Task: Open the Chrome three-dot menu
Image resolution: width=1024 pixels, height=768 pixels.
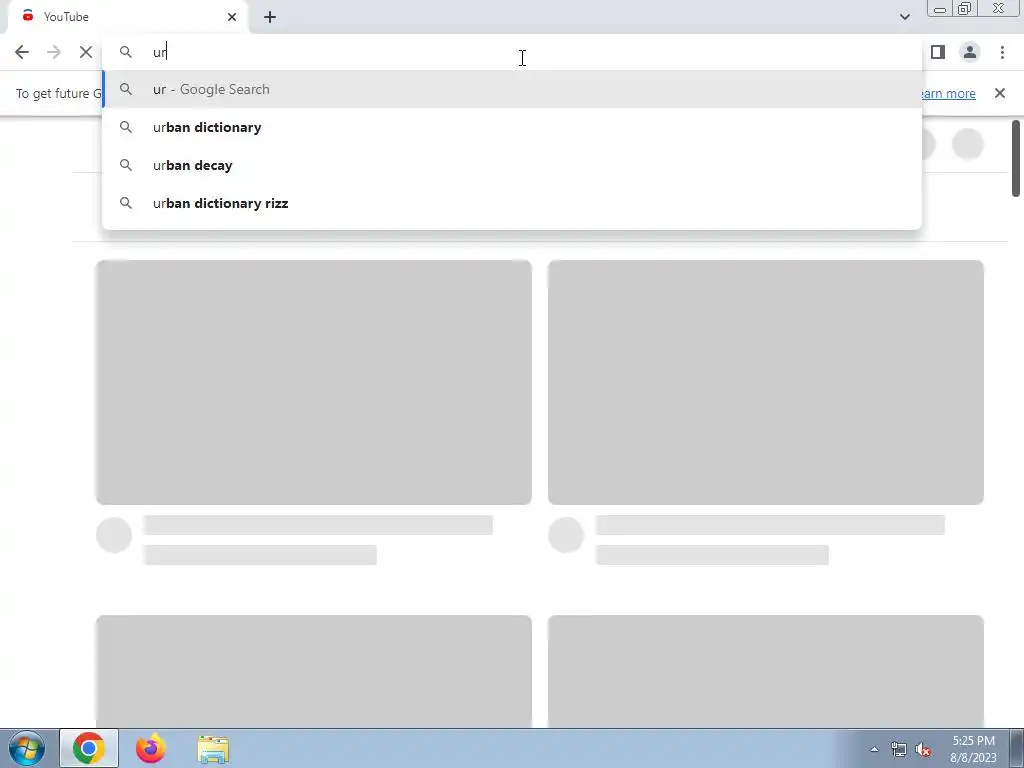Action: click(x=1002, y=52)
